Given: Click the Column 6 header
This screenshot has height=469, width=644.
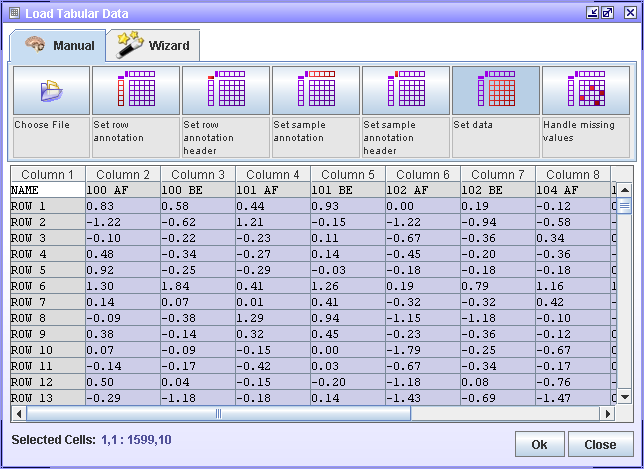Looking at the screenshot, I should click(423, 175).
